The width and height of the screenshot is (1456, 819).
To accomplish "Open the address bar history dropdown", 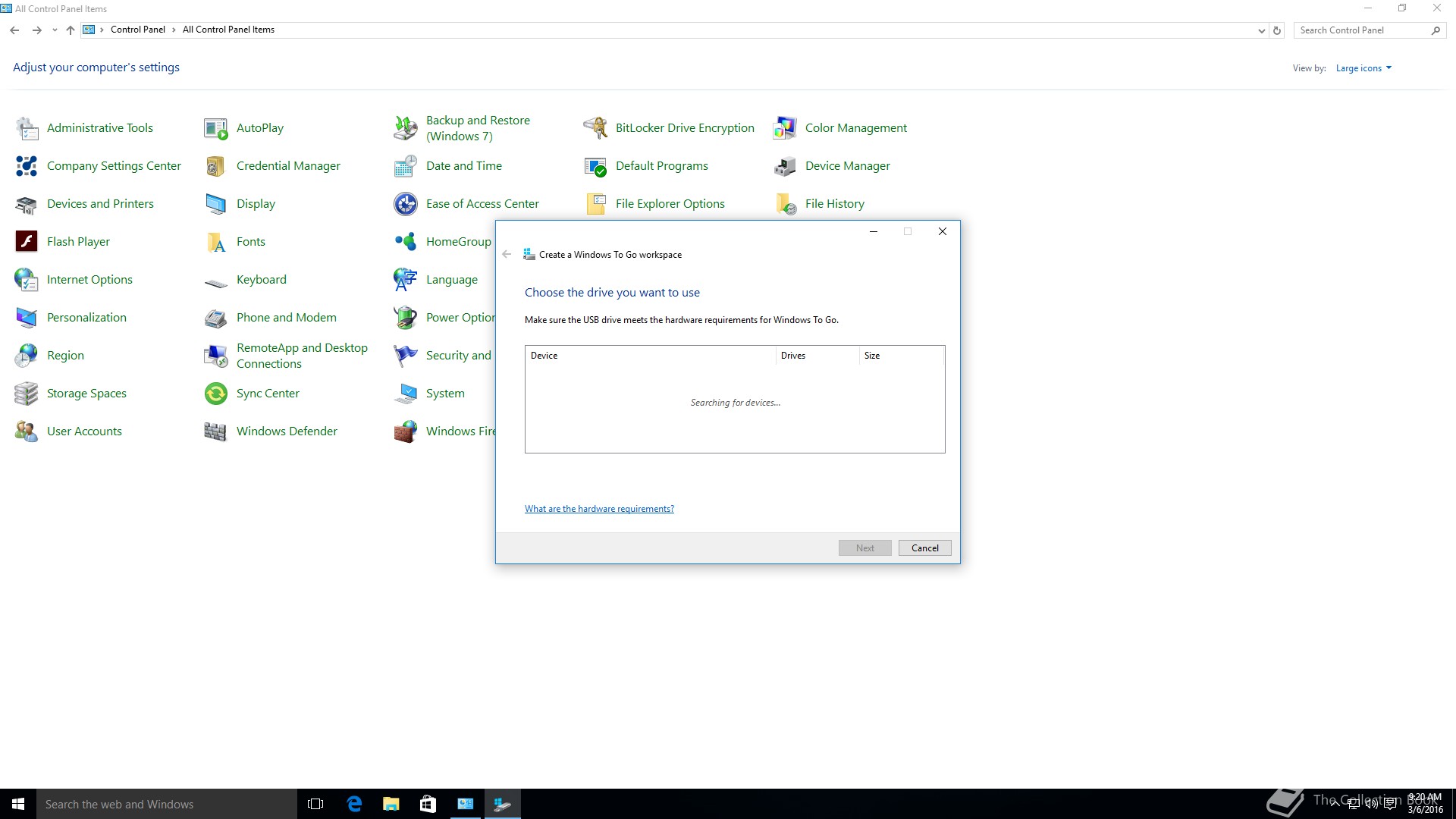I will [x=1261, y=30].
